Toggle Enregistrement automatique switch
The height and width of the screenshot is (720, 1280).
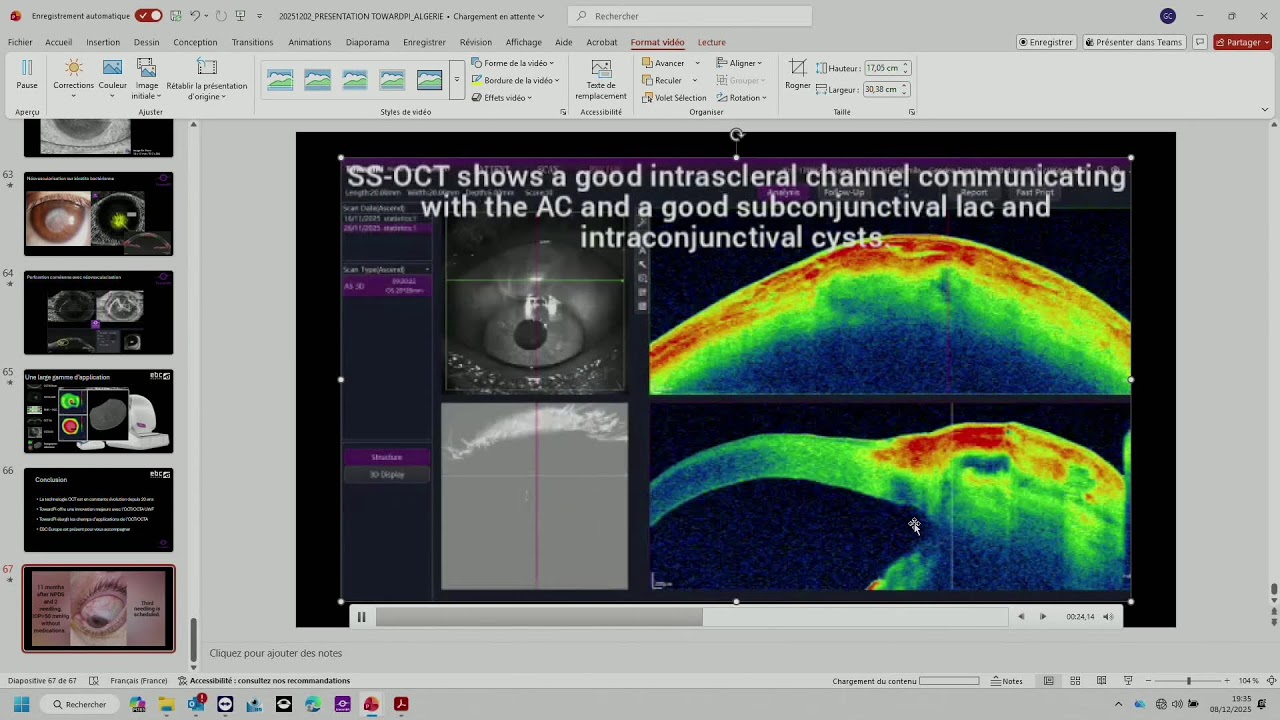(x=149, y=16)
